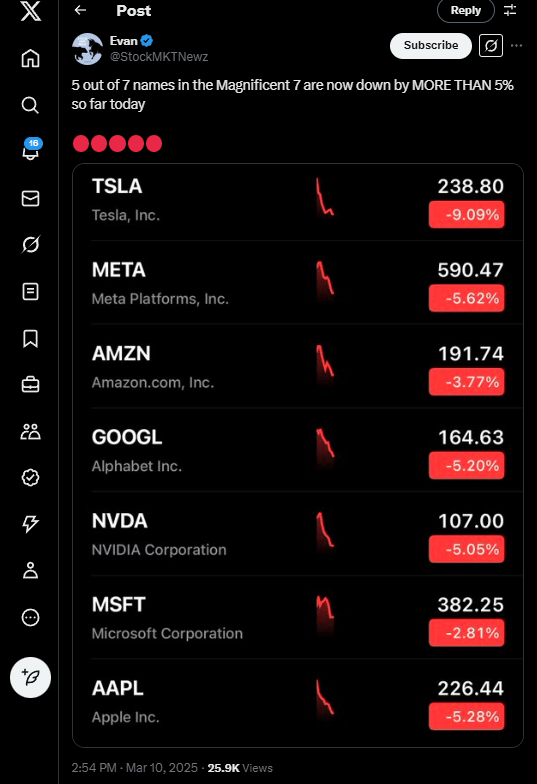Click the Subscribe button
Viewport: 537px width, 784px height.
point(430,46)
